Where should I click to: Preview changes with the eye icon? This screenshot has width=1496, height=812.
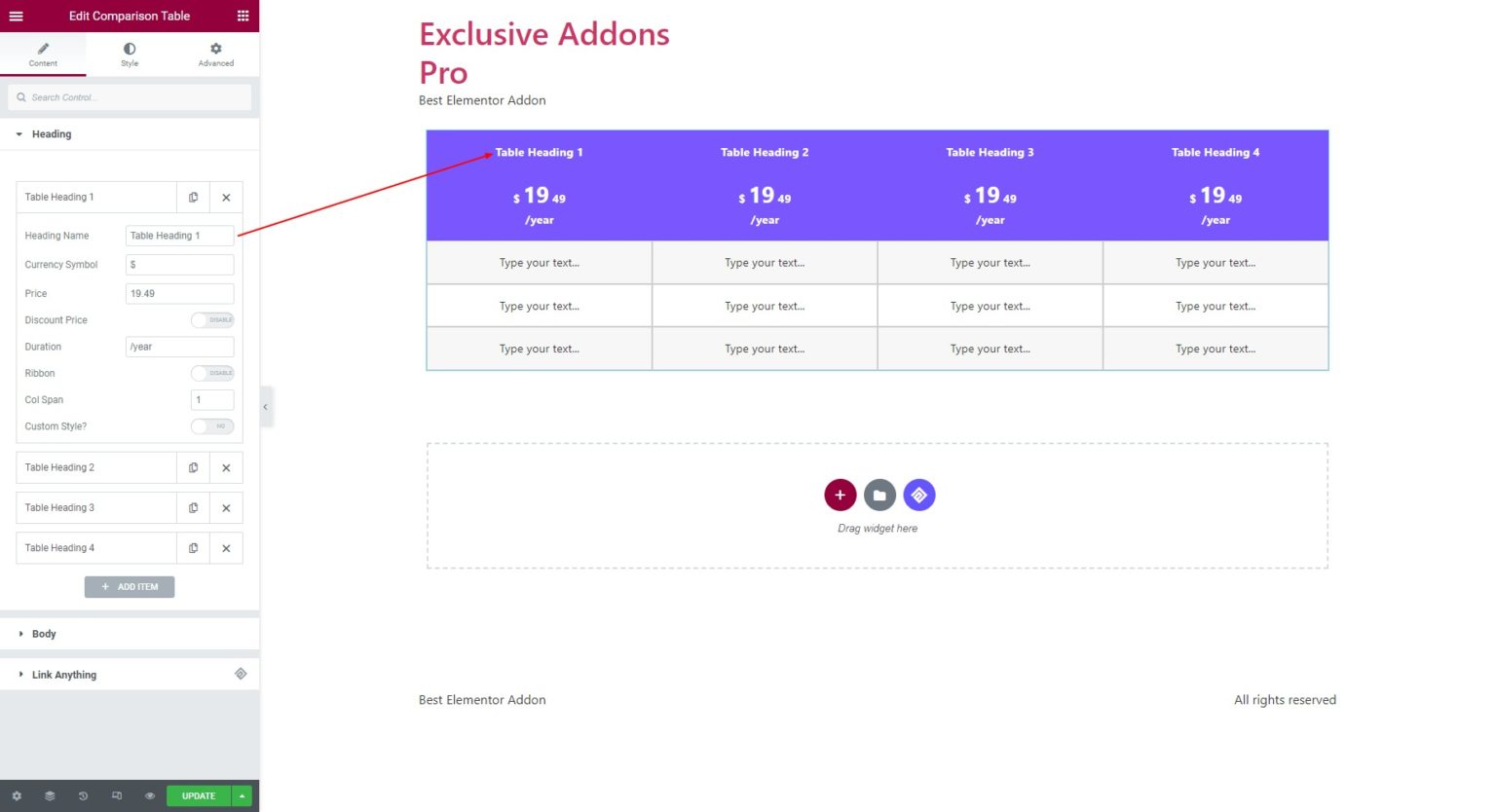click(x=149, y=795)
